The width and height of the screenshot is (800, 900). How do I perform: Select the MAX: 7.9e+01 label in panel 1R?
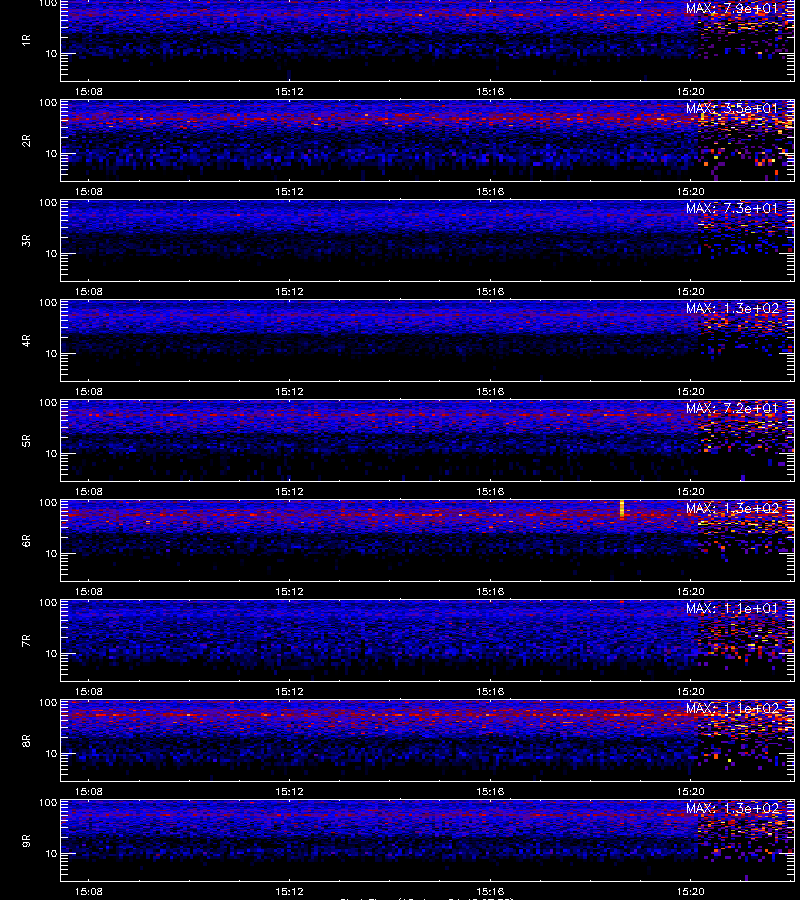(x=732, y=9)
